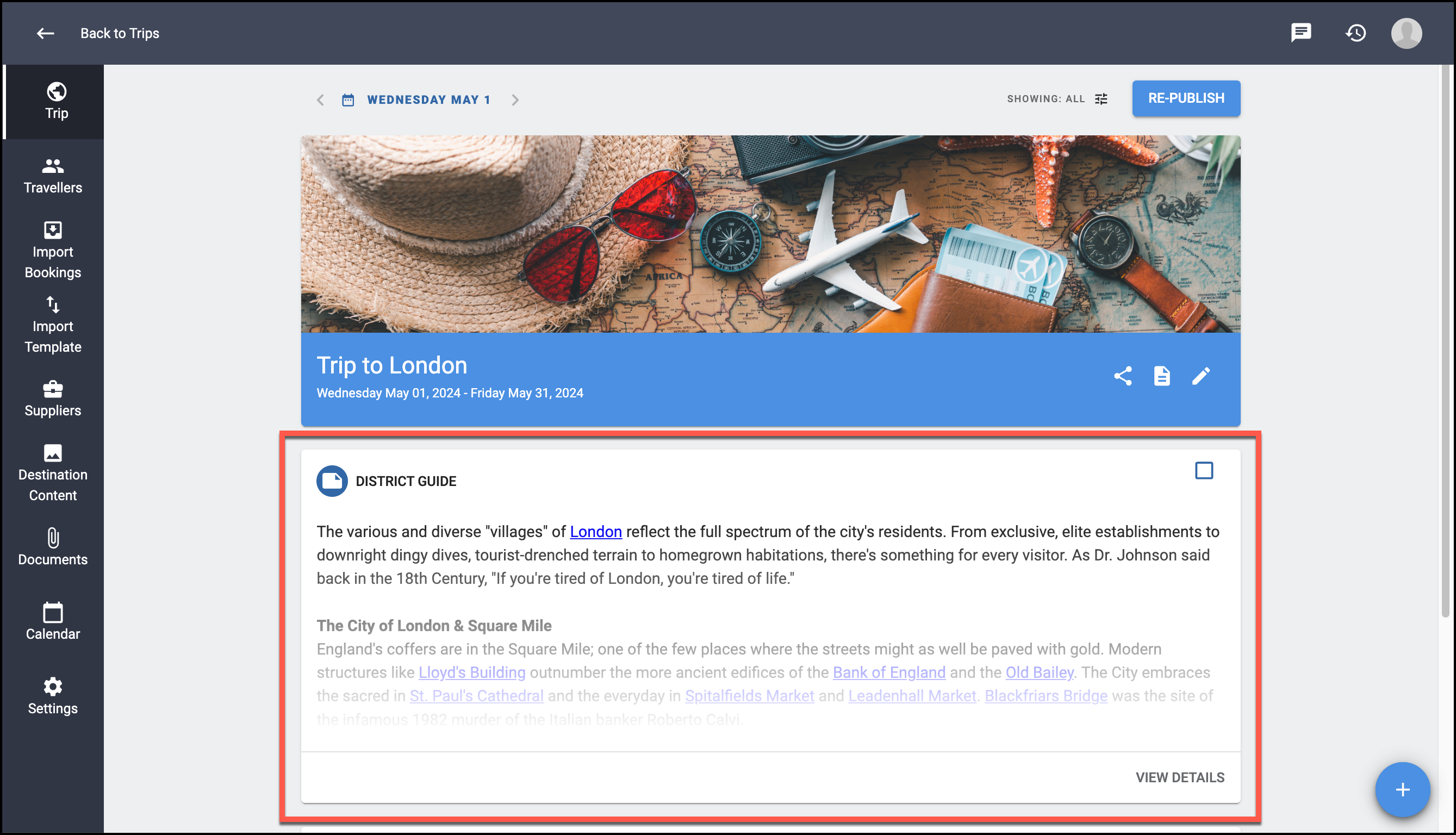Open the Blackfriars Bridge link
The width and height of the screenshot is (1456, 835).
point(1046,696)
